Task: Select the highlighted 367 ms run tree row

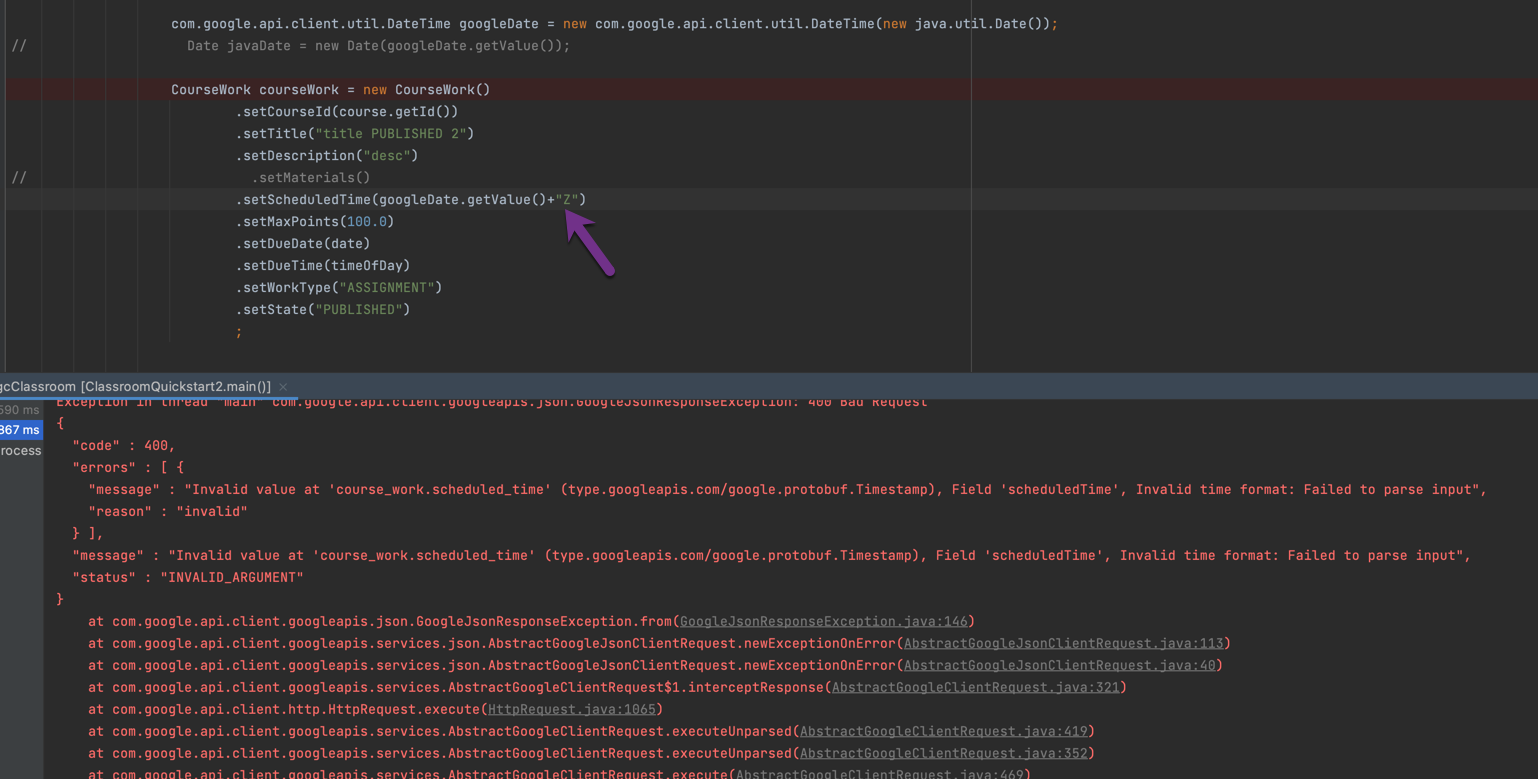Action: point(21,430)
